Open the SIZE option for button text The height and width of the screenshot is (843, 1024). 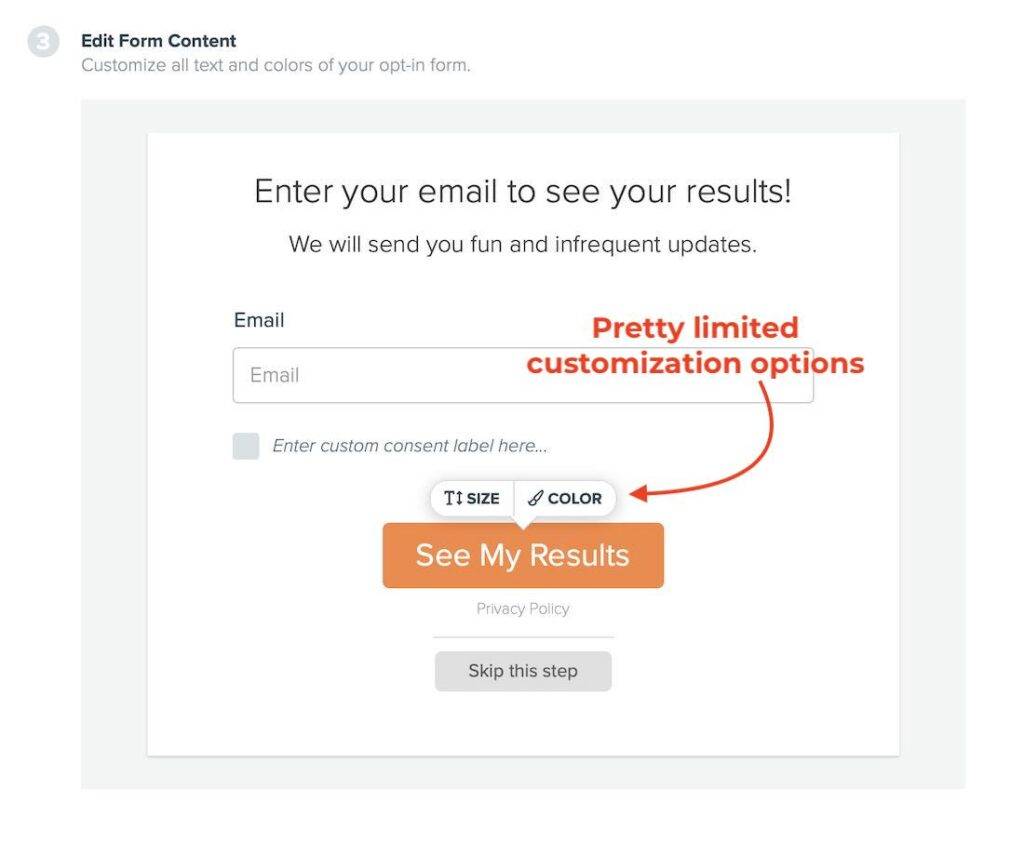coord(472,498)
